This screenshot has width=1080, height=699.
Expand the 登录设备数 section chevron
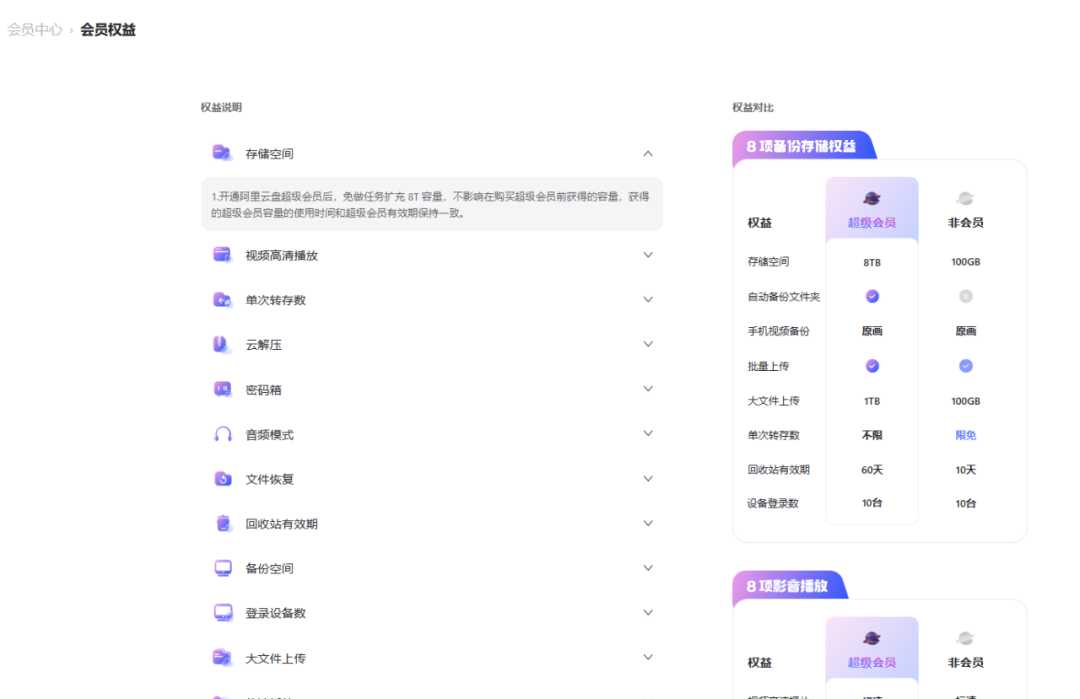(647, 612)
